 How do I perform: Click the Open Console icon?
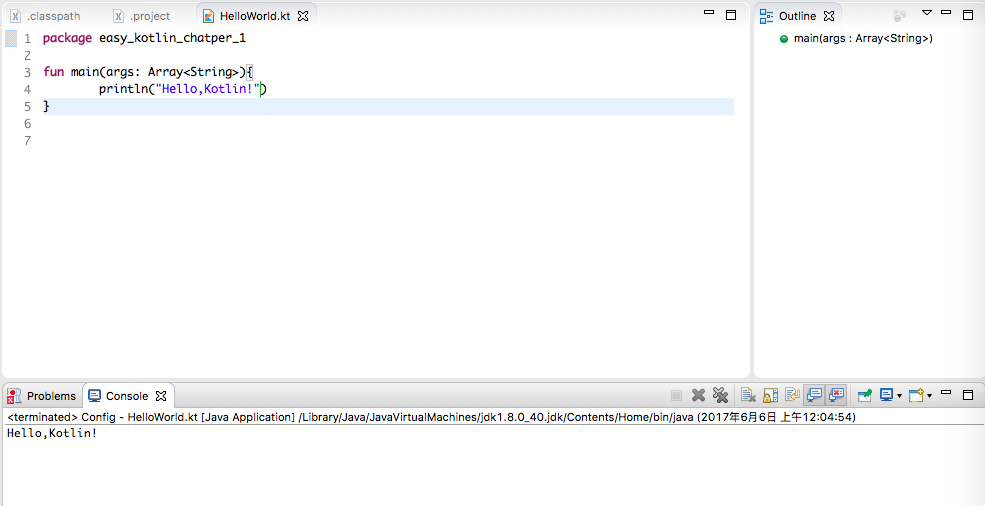point(917,395)
